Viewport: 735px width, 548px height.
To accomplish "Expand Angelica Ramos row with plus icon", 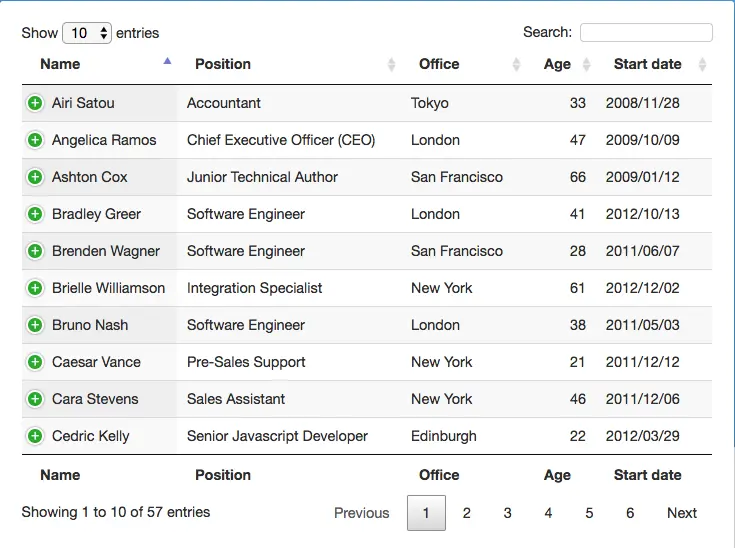I will [35, 140].
